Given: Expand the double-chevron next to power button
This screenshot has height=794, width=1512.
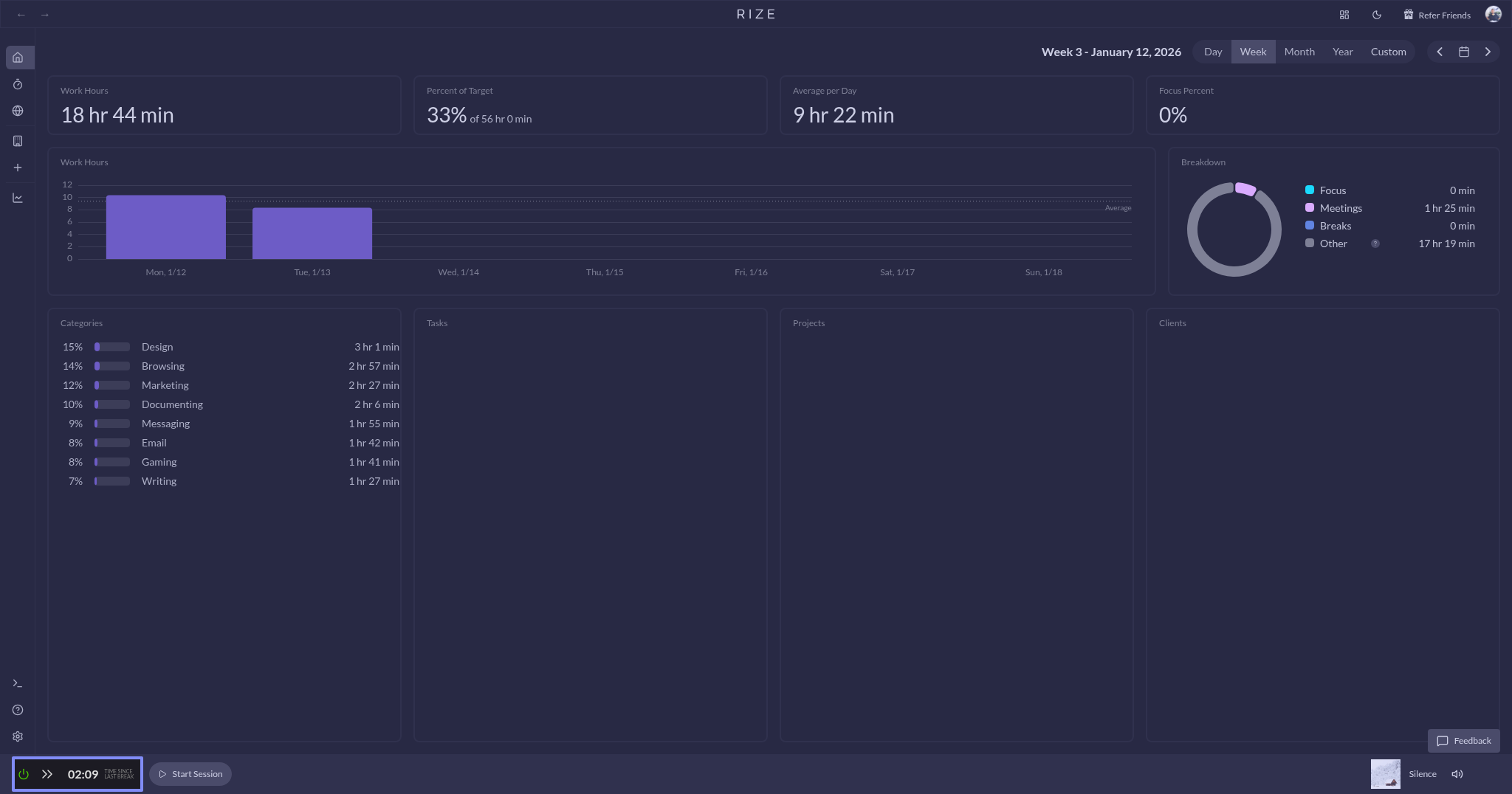Looking at the screenshot, I should tap(47, 774).
